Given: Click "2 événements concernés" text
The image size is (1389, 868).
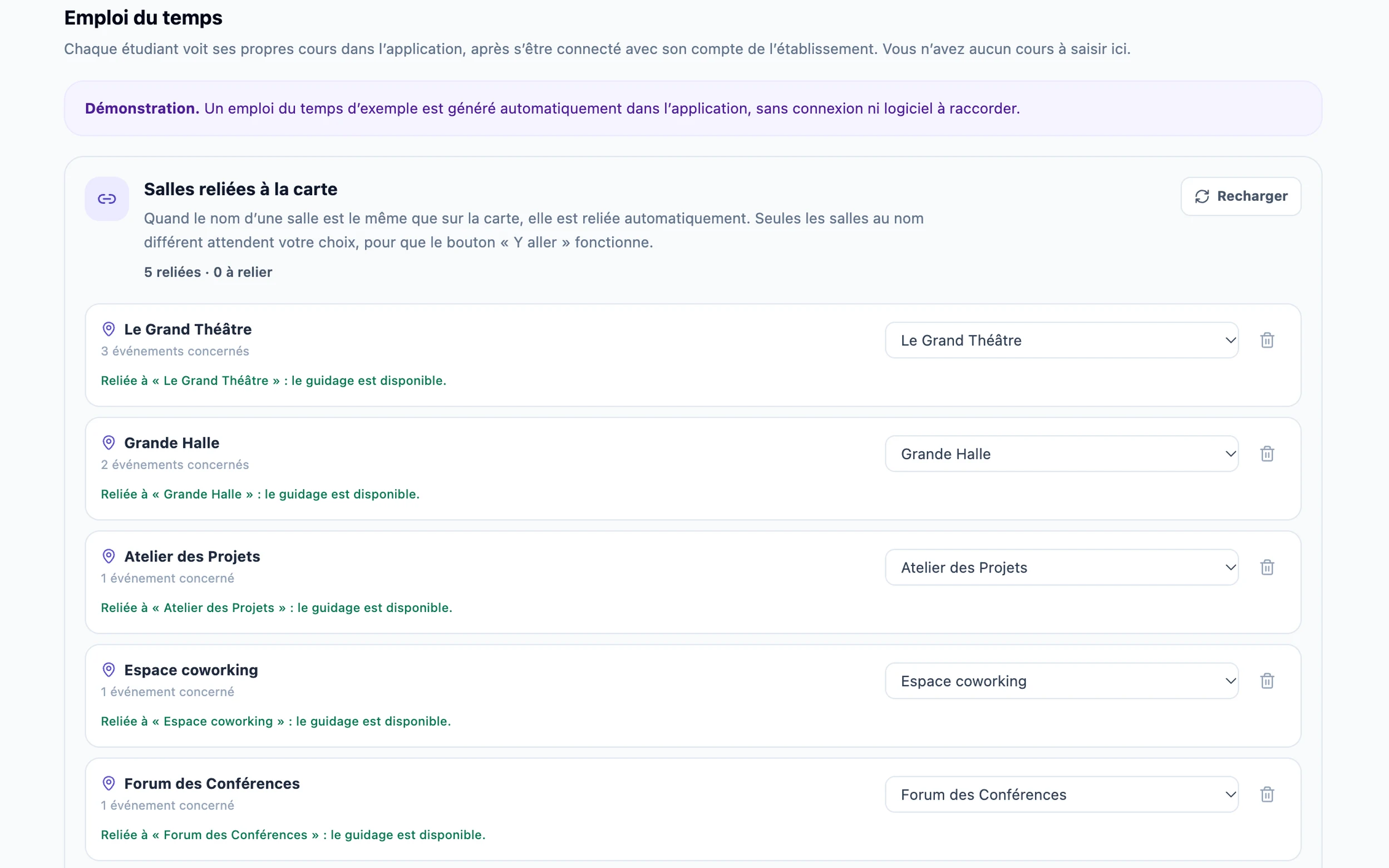Looking at the screenshot, I should (175, 465).
